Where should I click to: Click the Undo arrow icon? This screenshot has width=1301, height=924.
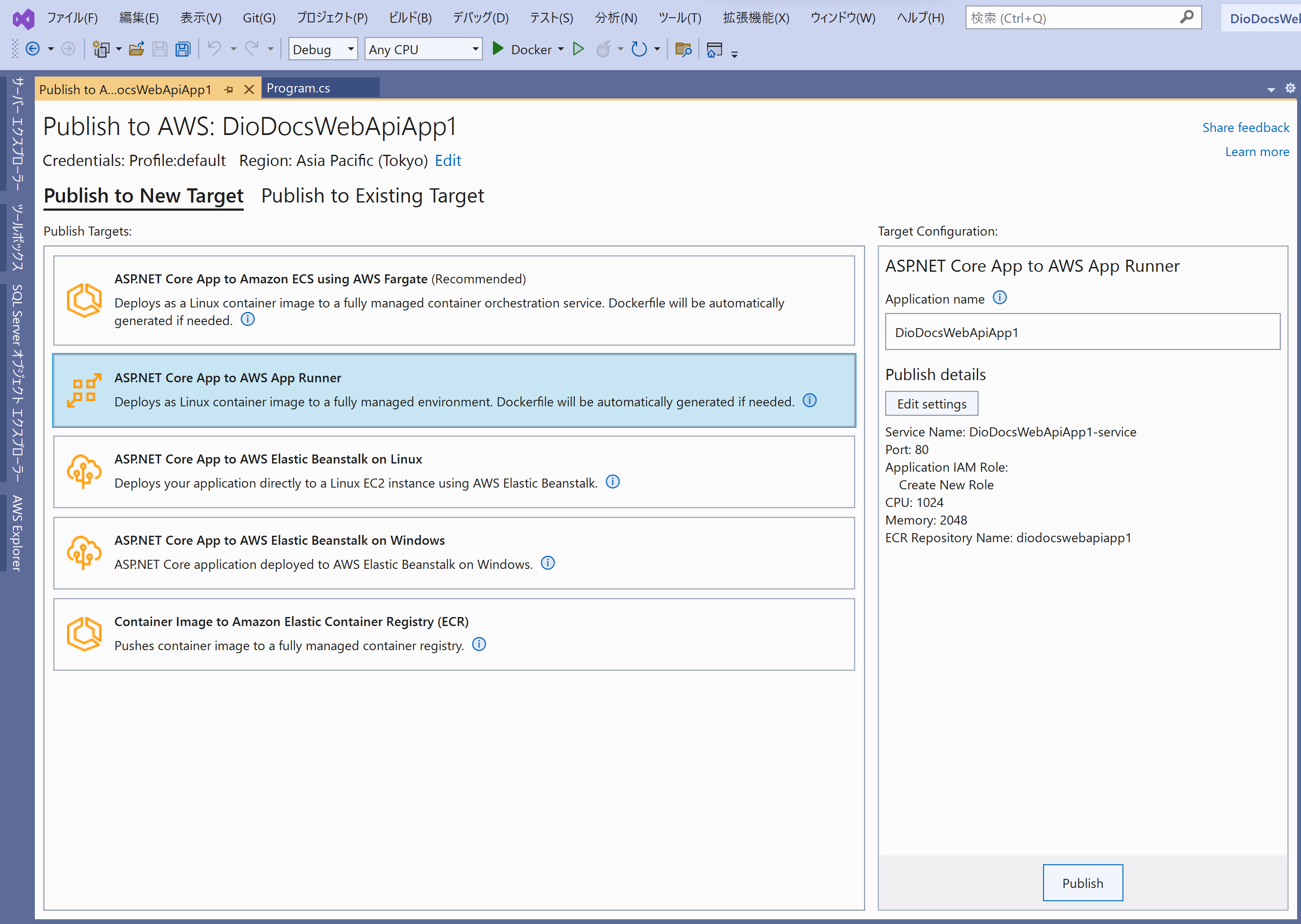[x=215, y=49]
